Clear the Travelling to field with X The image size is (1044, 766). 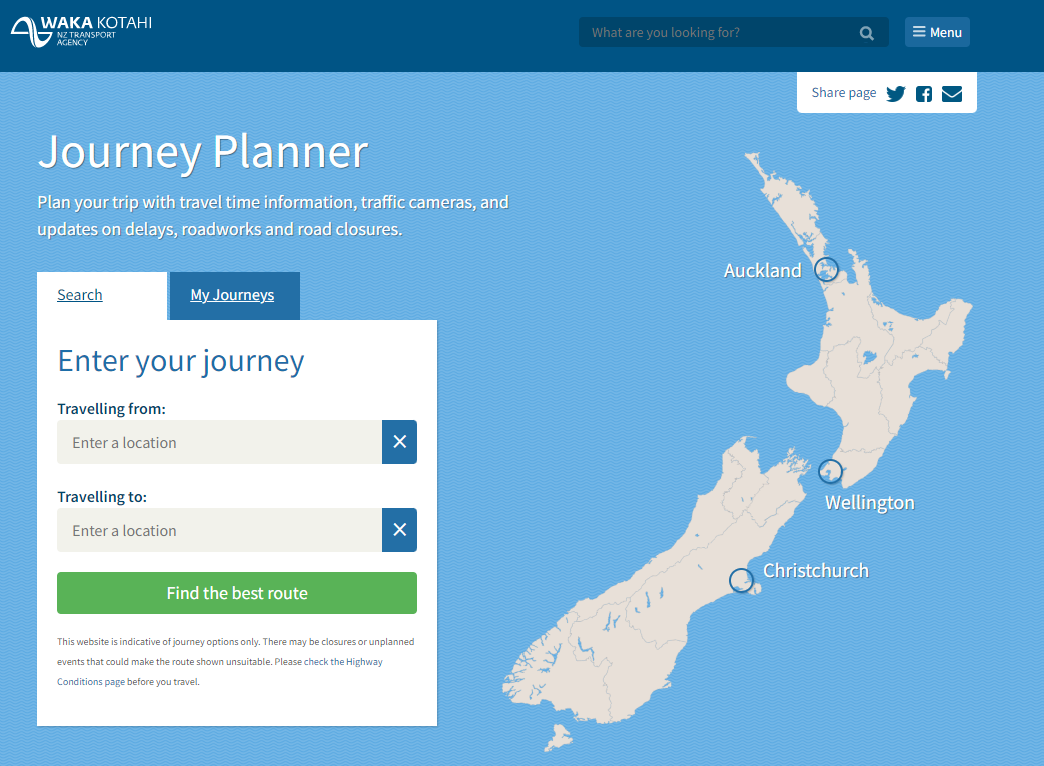coord(399,530)
